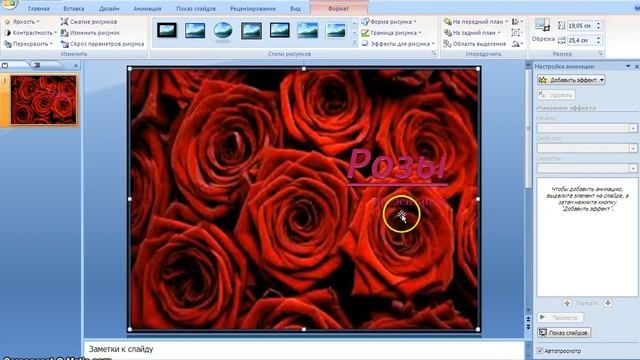Click the Office button at top-left
Image resolution: width=640 pixels, height=360 pixels.
tap(9, 4)
